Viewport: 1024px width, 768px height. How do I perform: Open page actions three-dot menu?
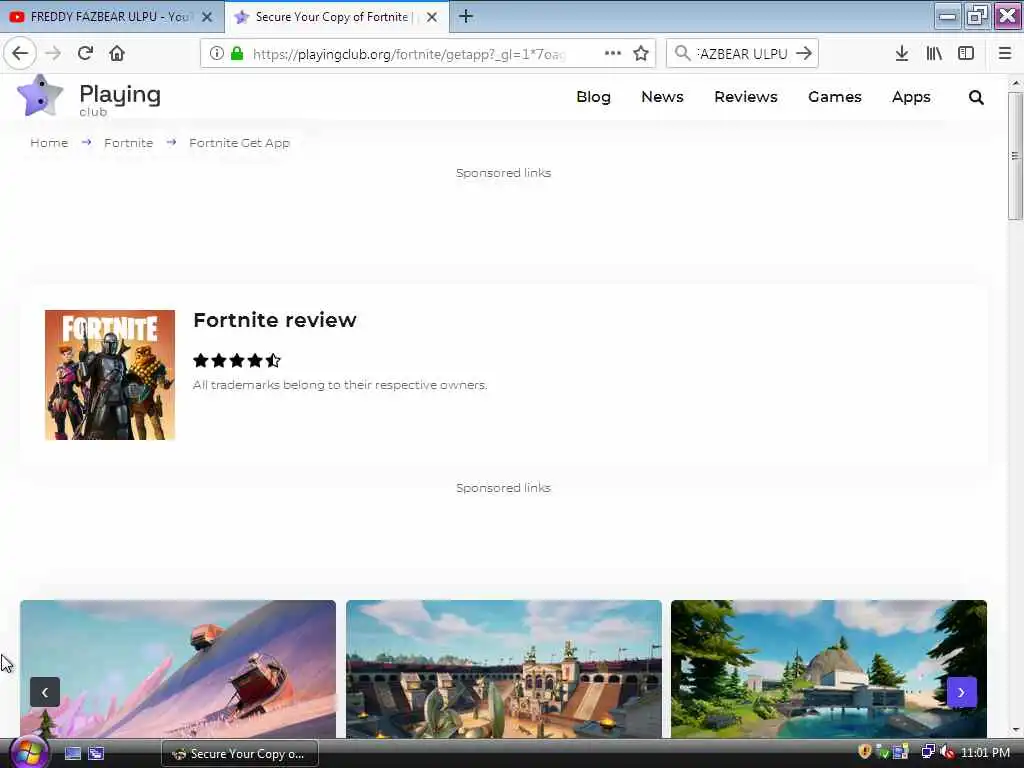(x=613, y=54)
